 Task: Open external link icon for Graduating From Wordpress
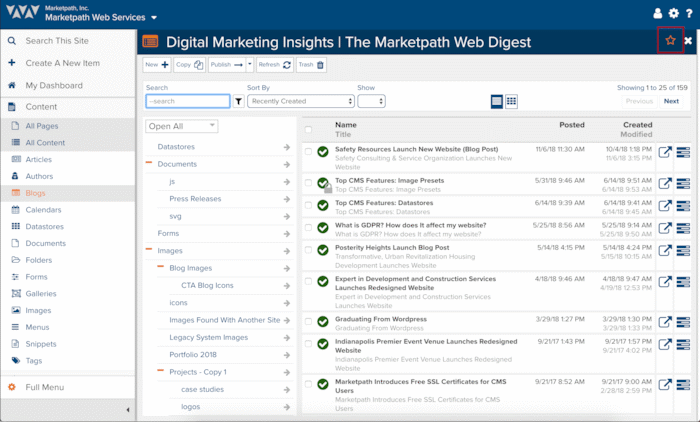[665, 322]
